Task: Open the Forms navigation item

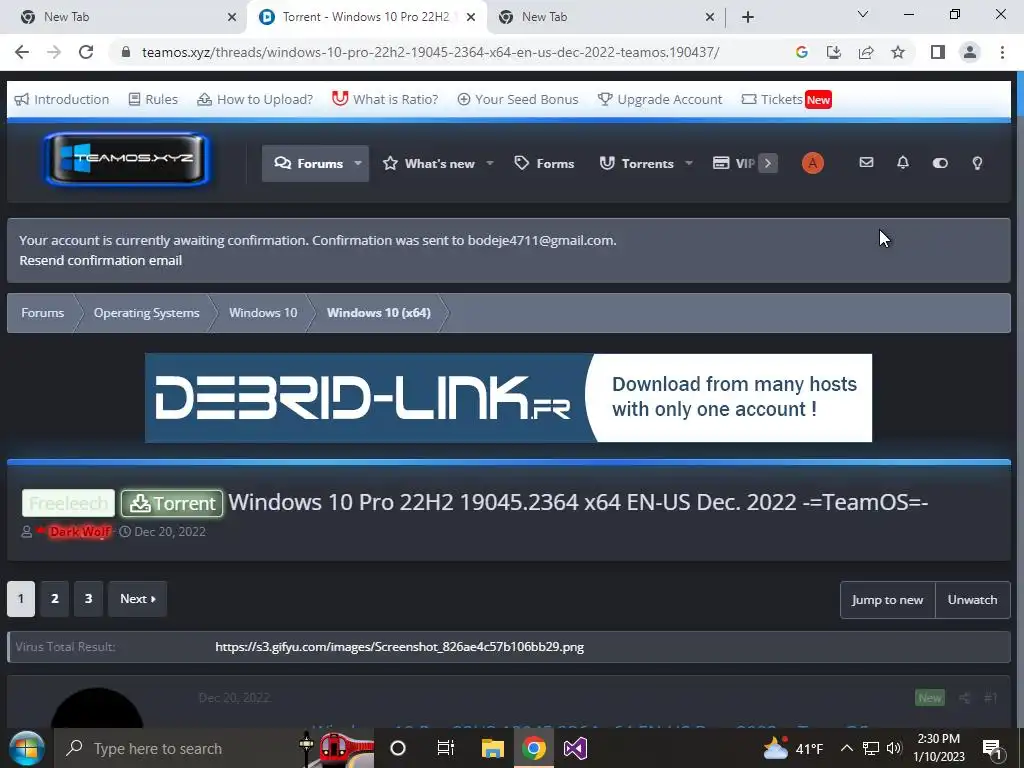Action: [544, 163]
